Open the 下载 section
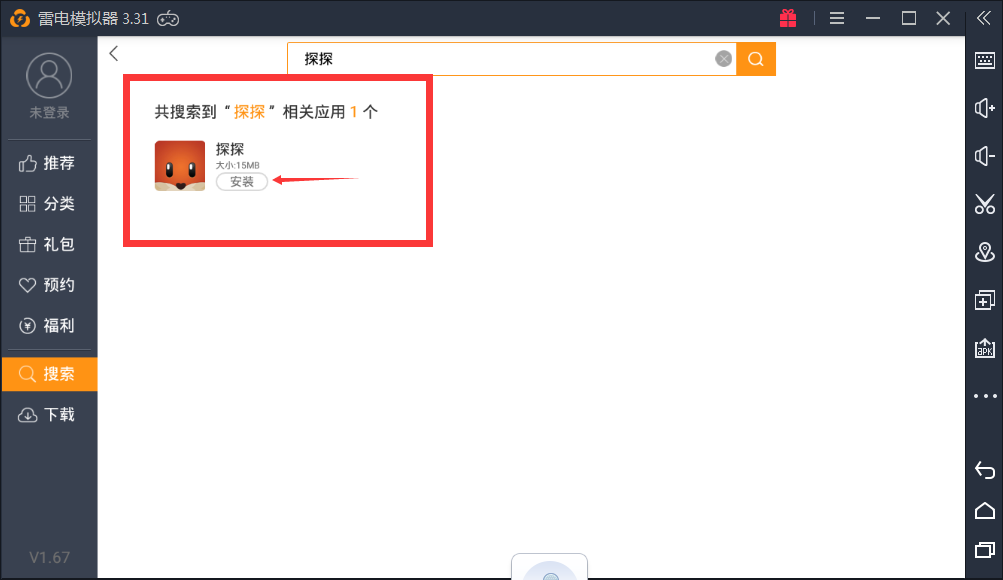This screenshot has width=1003, height=580. [49, 414]
